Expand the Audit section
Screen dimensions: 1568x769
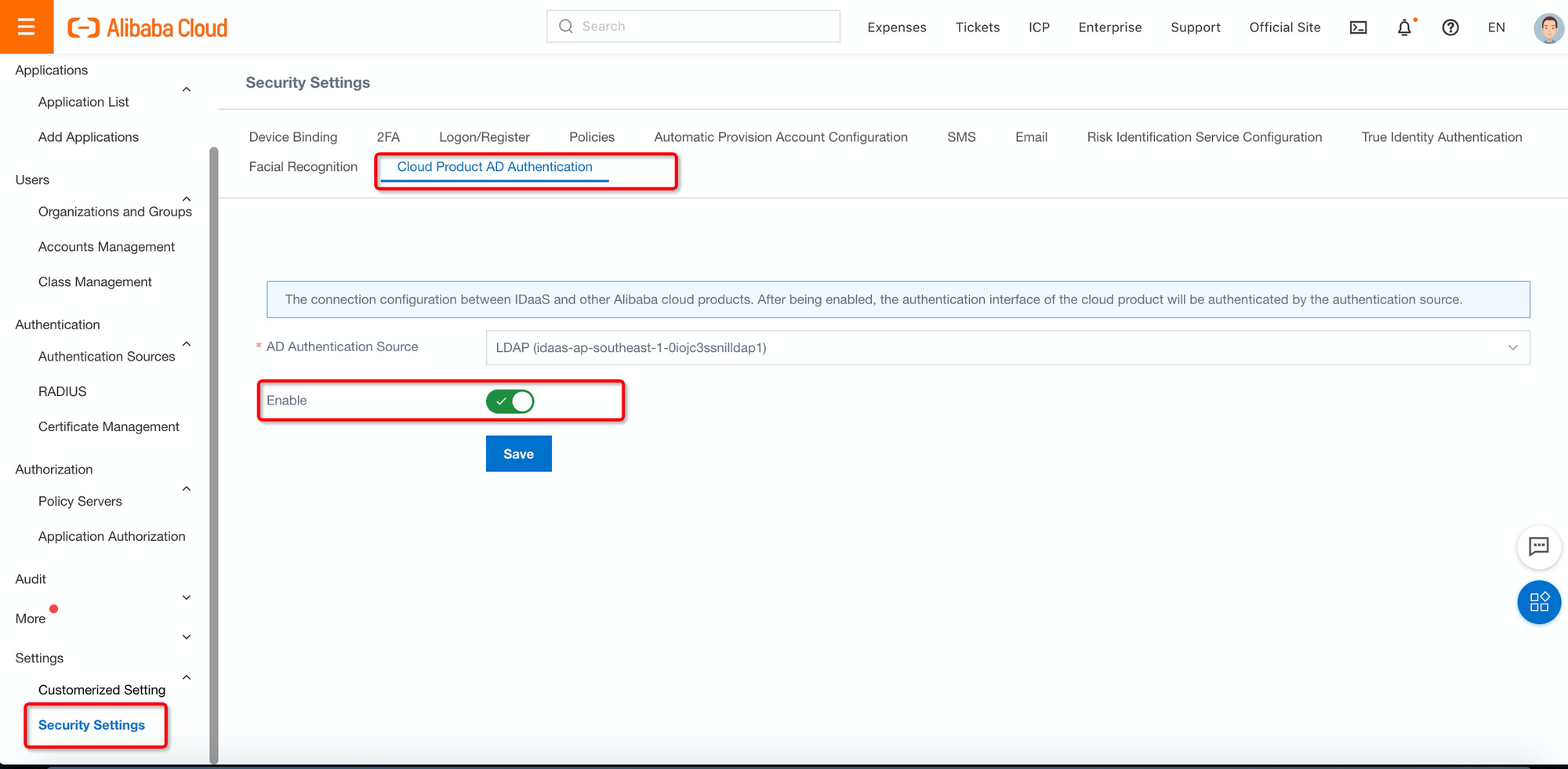point(186,597)
